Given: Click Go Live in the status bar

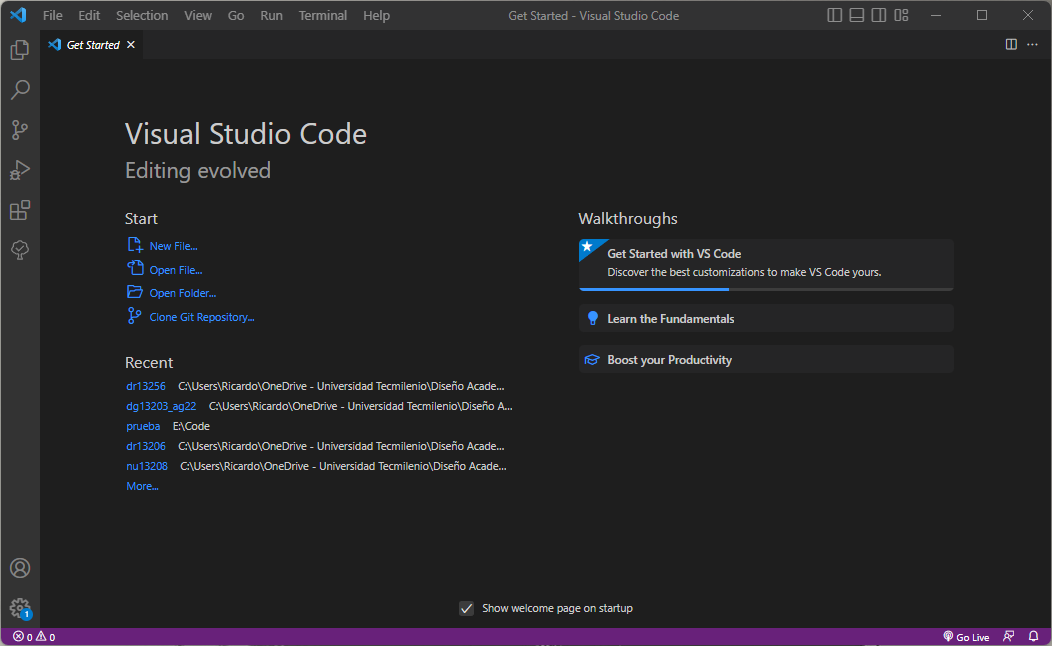Looking at the screenshot, I should 966,637.
